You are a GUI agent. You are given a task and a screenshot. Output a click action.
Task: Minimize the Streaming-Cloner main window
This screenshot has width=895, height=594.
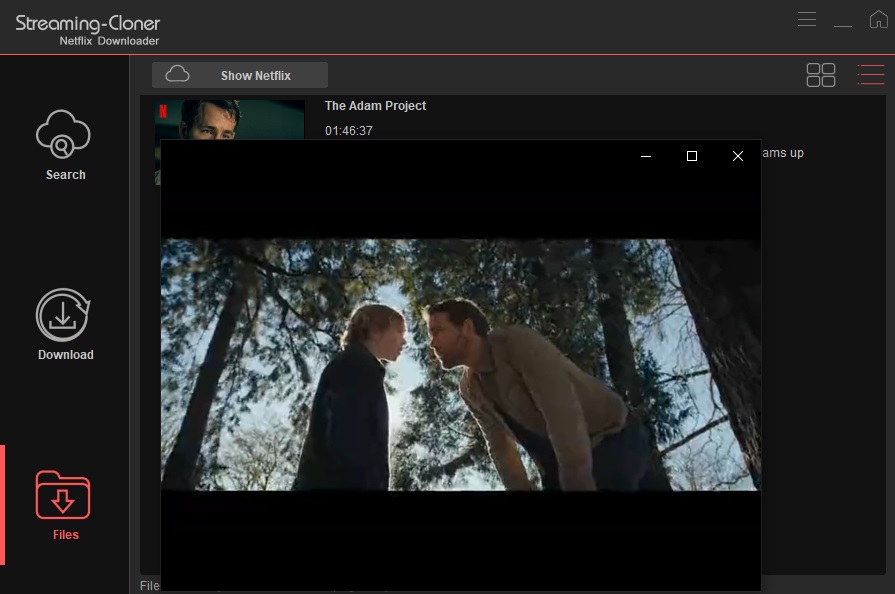coord(842,26)
